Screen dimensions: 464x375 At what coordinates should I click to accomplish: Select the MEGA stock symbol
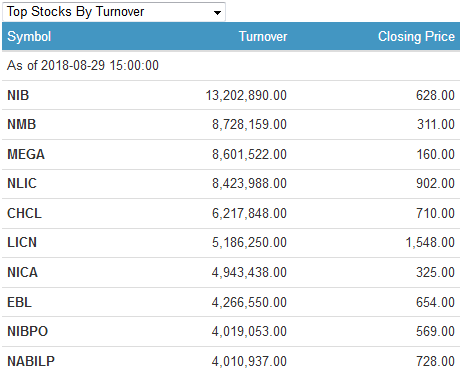tap(26, 154)
